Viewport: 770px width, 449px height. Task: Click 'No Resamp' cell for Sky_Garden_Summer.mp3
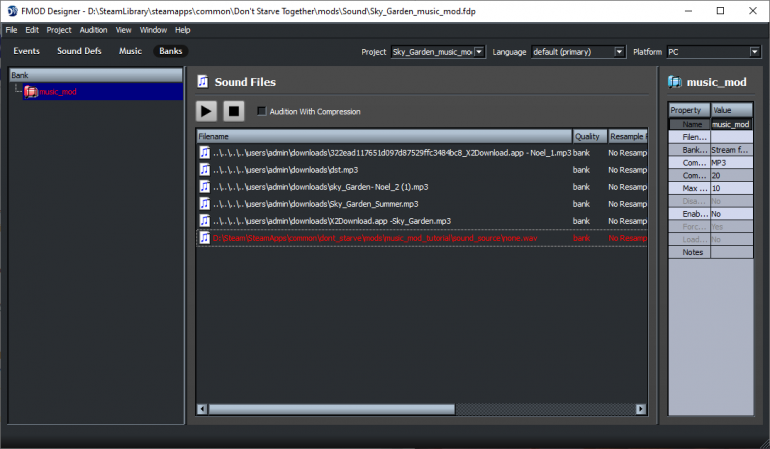click(x=628, y=204)
